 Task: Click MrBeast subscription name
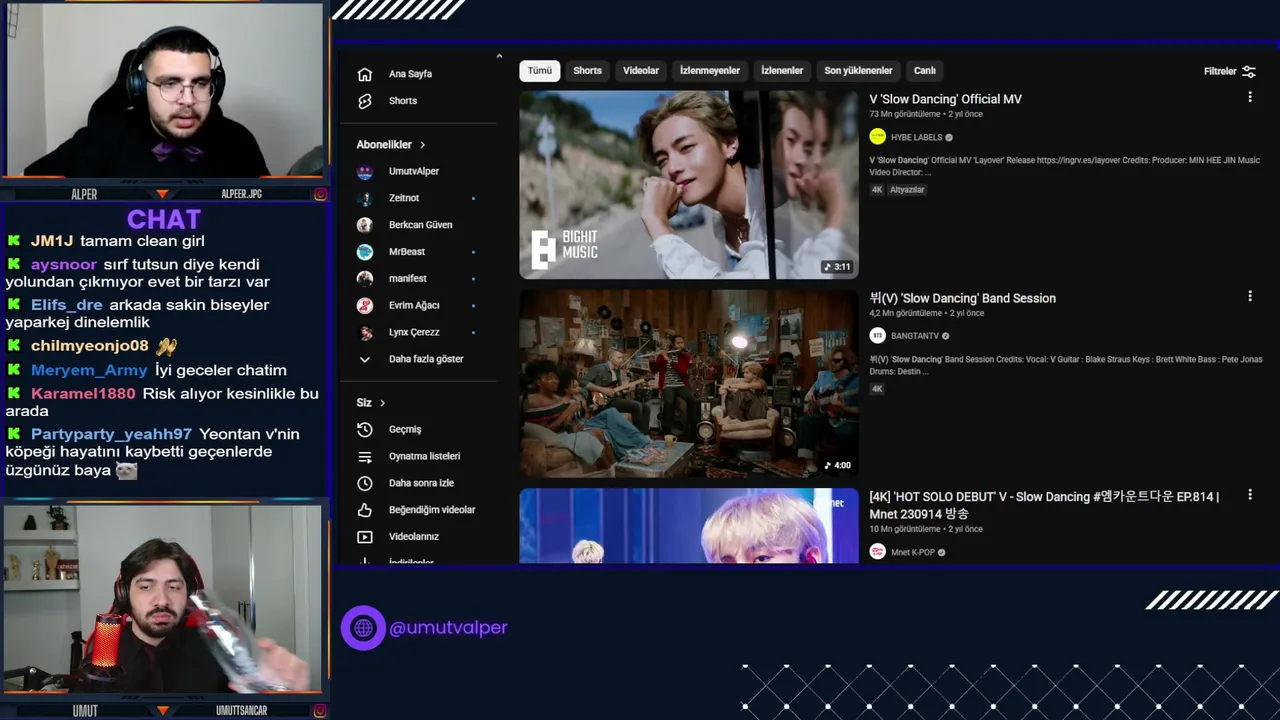(x=407, y=252)
